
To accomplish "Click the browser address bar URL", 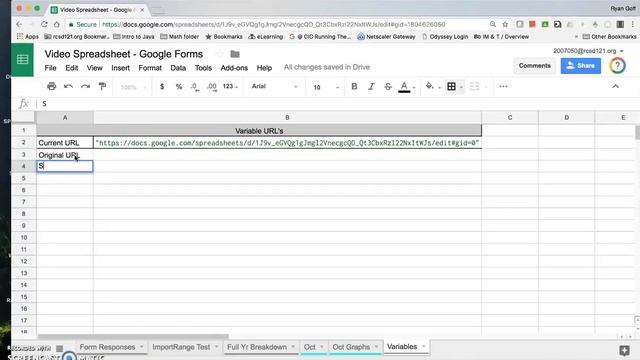I will click(x=273, y=24).
